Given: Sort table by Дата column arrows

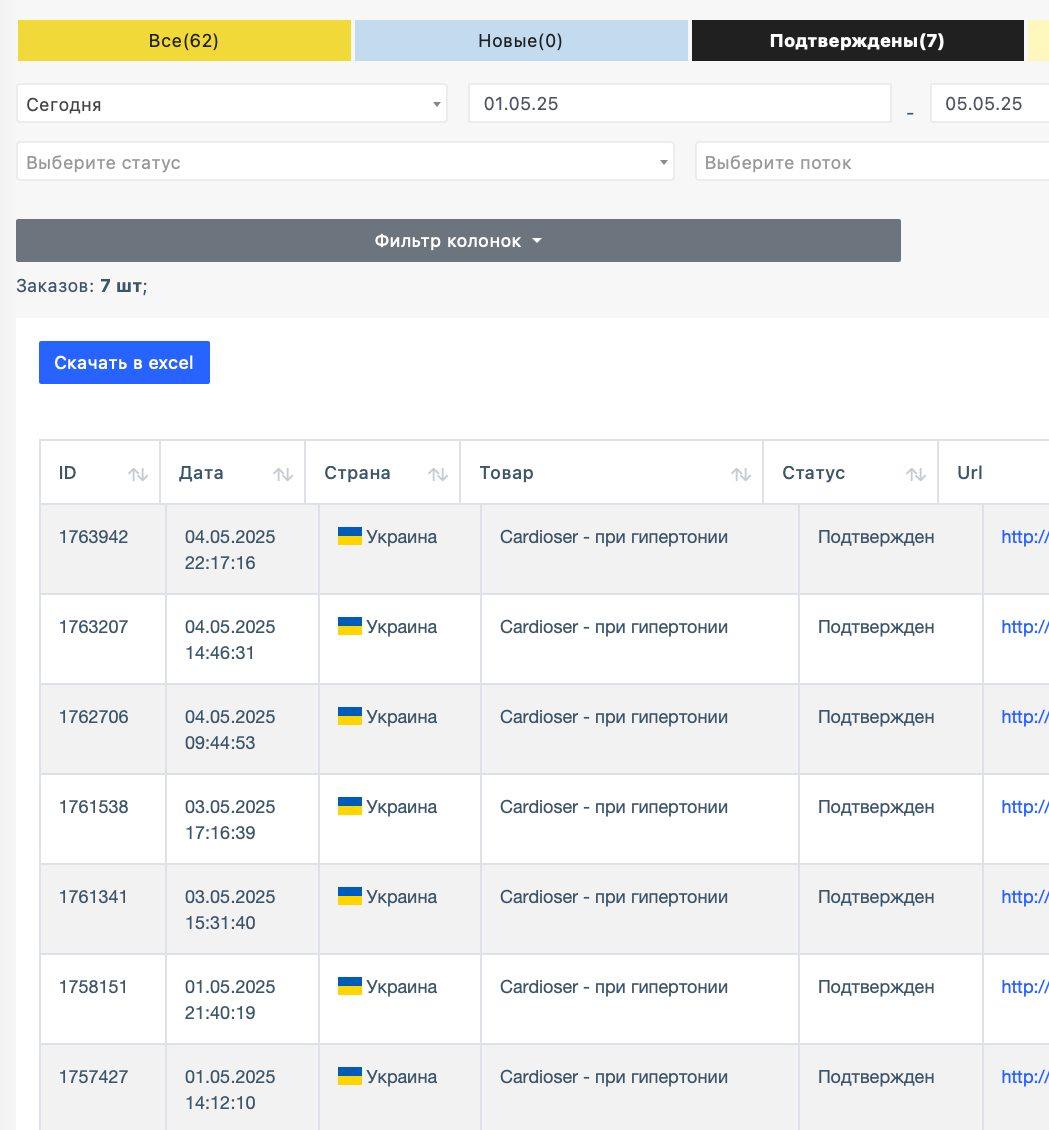Looking at the screenshot, I should [282, 474].
